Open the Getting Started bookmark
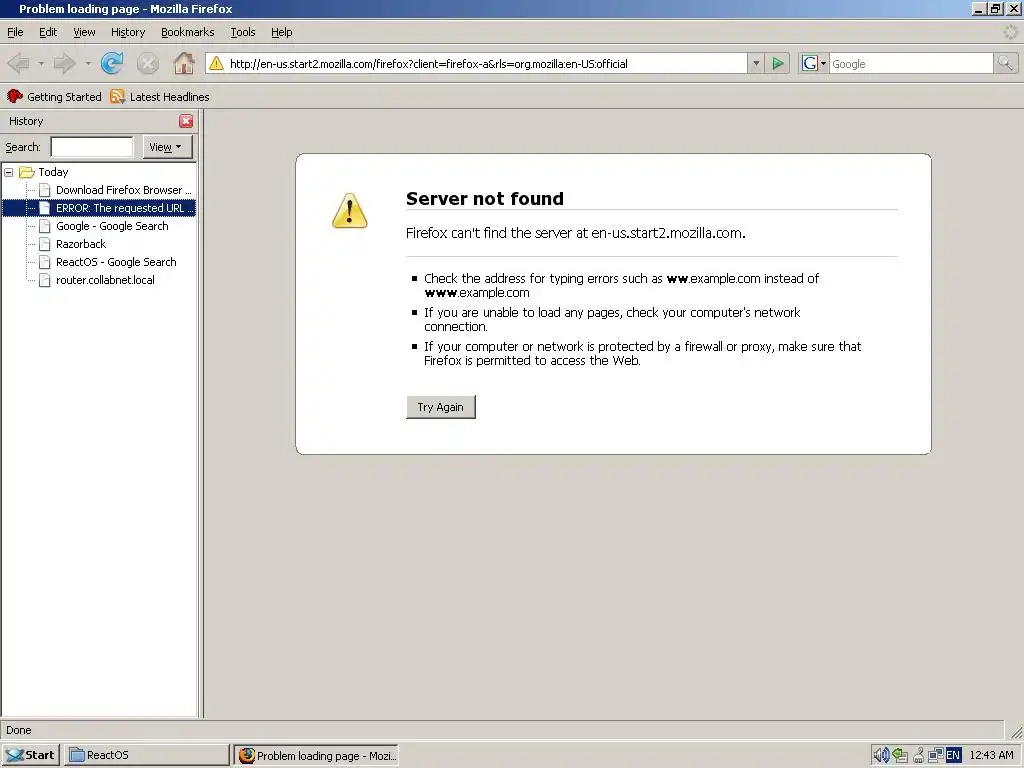The width and height of the screenshot is (1024, 768). pos(54,97)
